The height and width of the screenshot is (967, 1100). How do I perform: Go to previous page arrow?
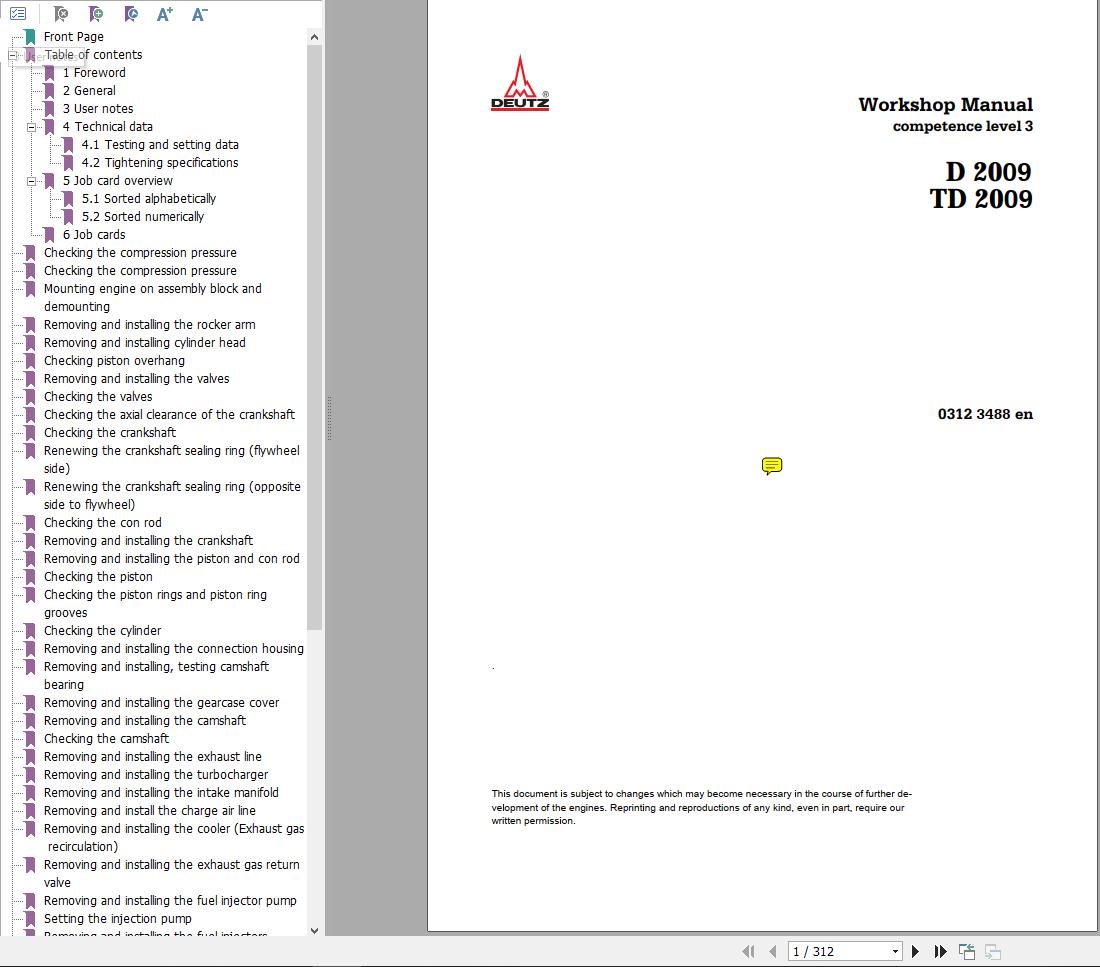(772, 952)
